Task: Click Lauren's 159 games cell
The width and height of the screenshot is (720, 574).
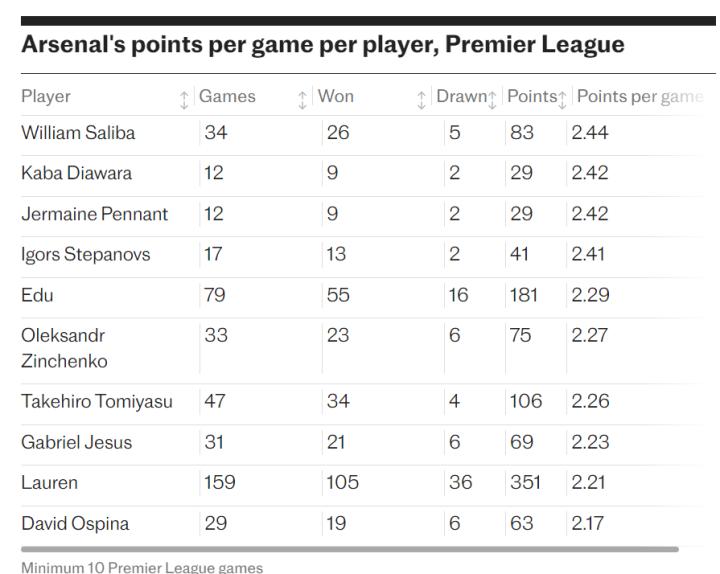Action: tap(219, 483)
